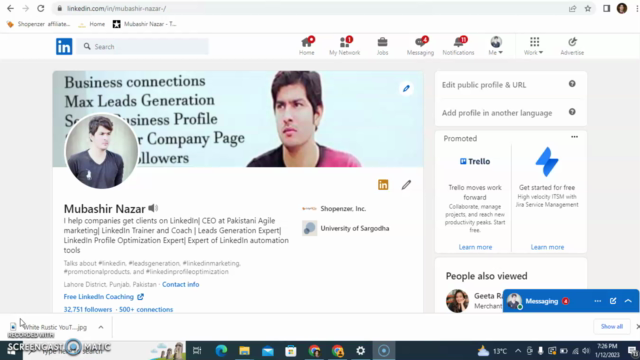Image resolution: width=640 pixels, height=360 pixels.
Task: Click Learn more under Jira ad
Action: tap(547, 247)
